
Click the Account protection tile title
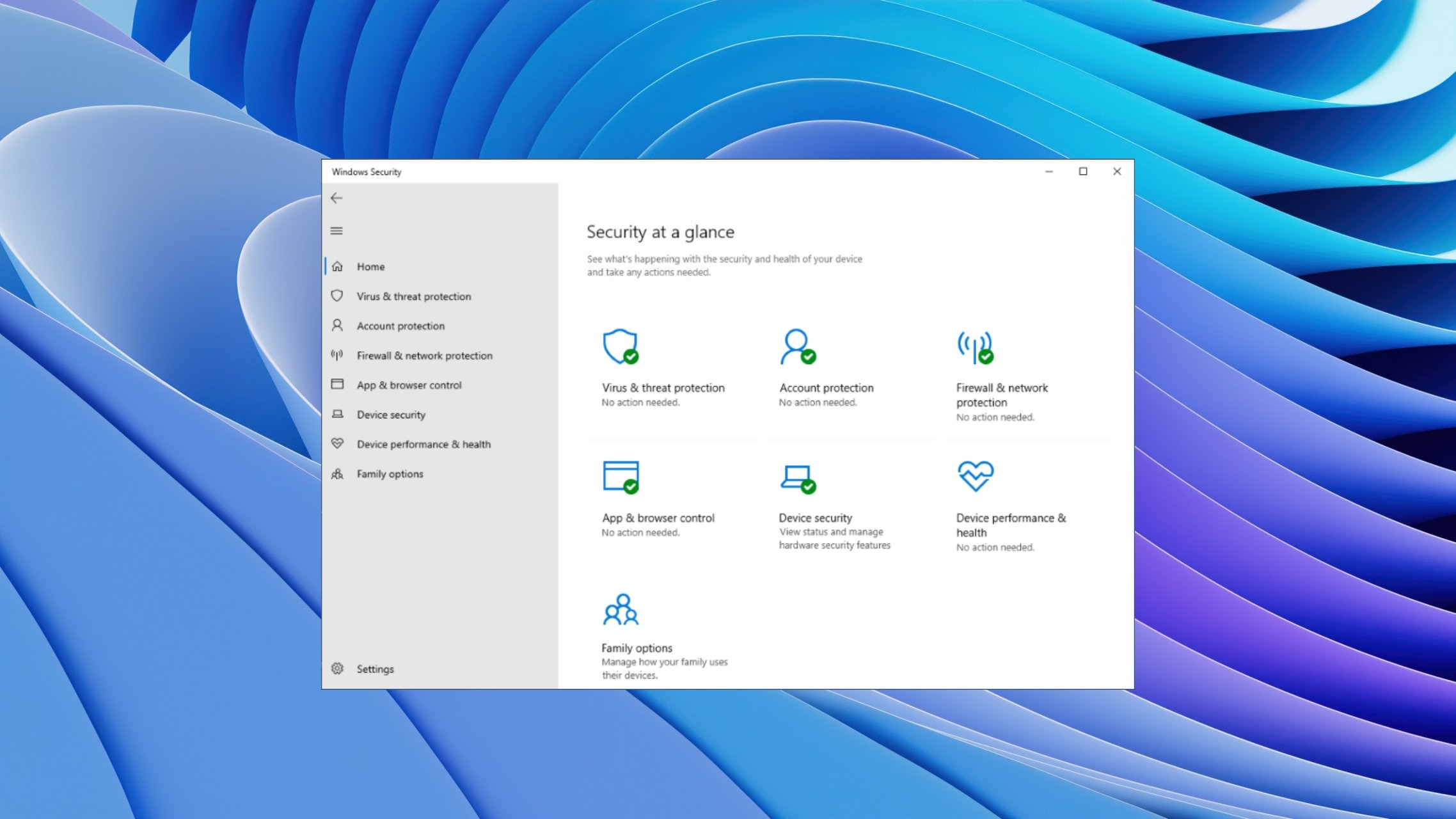(x=826, y=388)
